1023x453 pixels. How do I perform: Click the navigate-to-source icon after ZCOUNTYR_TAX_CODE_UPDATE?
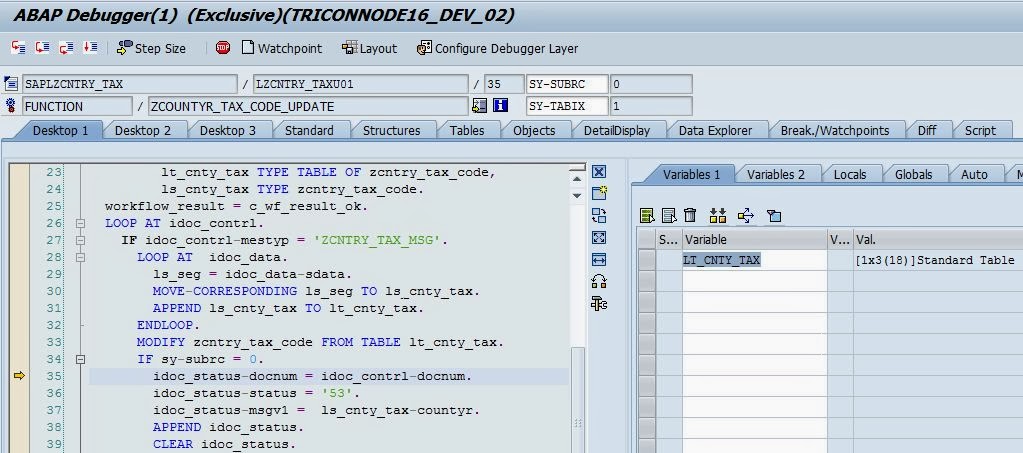tap(480, 106)
